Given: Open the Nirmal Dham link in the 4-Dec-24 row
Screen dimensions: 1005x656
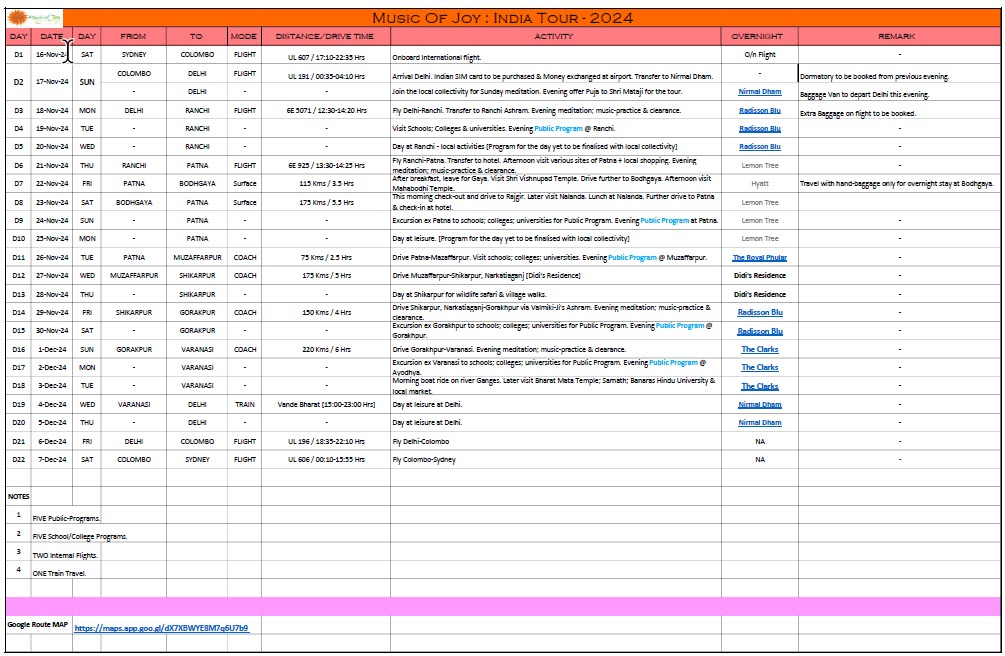Looking at the screenshot, I should (760, 405).
